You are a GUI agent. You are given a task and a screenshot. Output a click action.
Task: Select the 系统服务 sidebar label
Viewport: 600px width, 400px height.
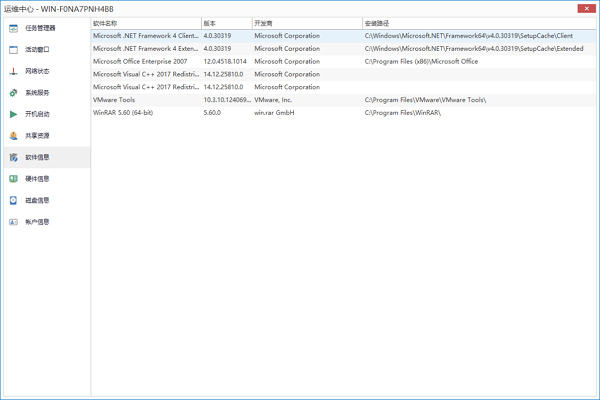pyautogui.click(x=37, y=93)
